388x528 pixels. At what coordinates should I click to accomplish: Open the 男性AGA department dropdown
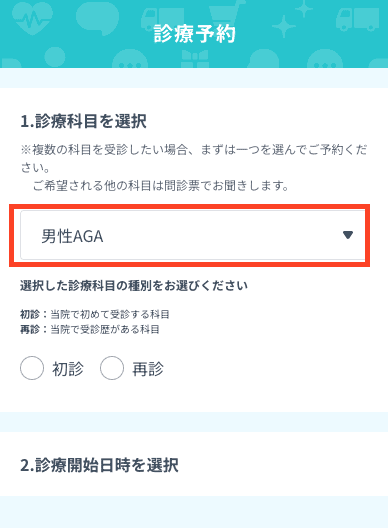193,235
